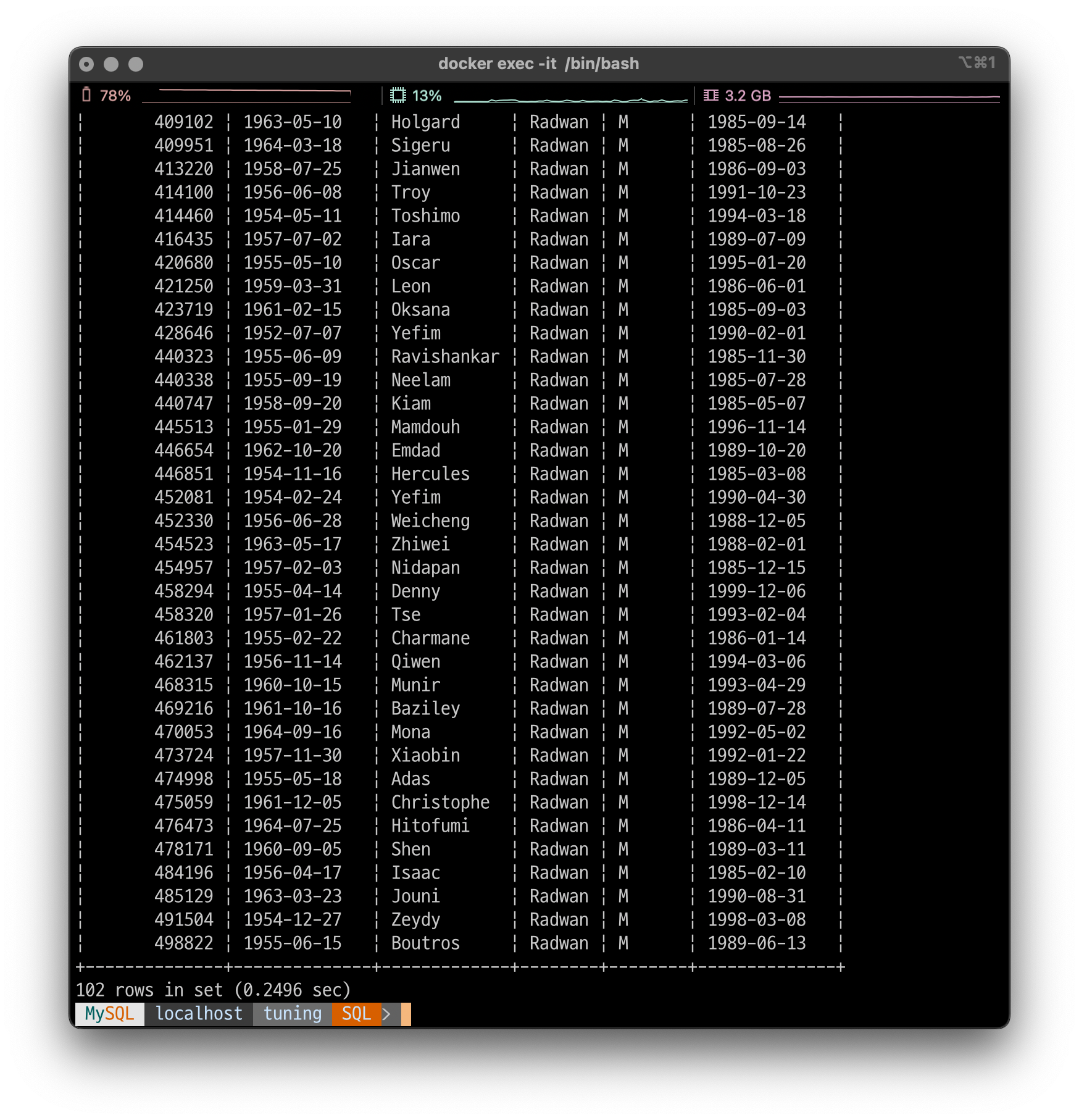Click birth date 1964-09-16
The image size is (1079, 1120).
pyautogui.click(x=292, y=732)
